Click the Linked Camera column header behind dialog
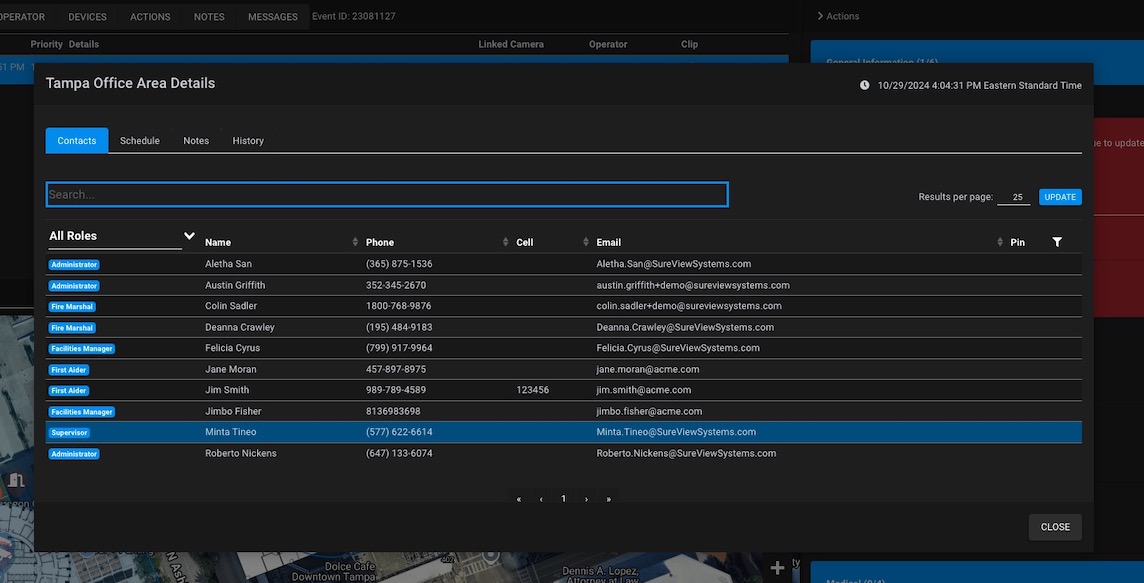 [x=511, y=45]
